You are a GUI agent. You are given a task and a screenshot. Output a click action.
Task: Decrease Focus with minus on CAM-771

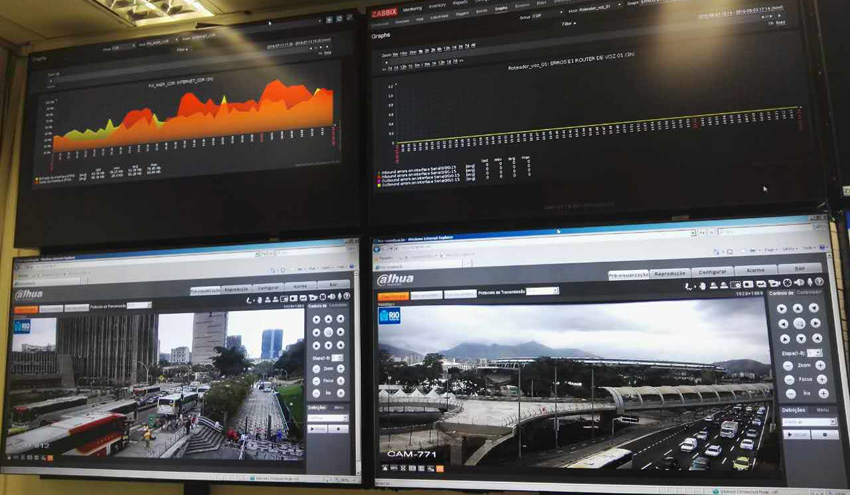click(x=789, y=380)
